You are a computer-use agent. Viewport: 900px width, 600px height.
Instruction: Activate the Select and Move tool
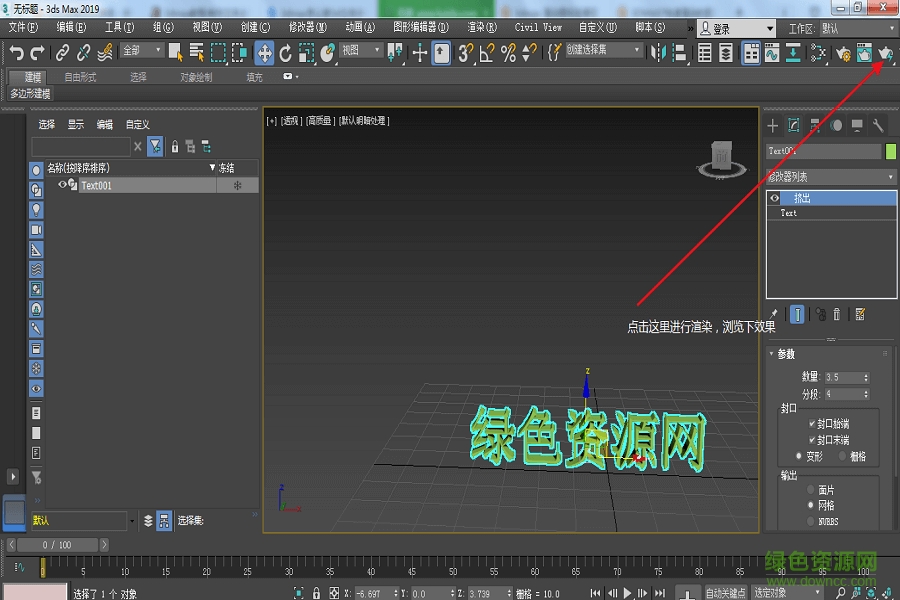[x=265, y=54]
